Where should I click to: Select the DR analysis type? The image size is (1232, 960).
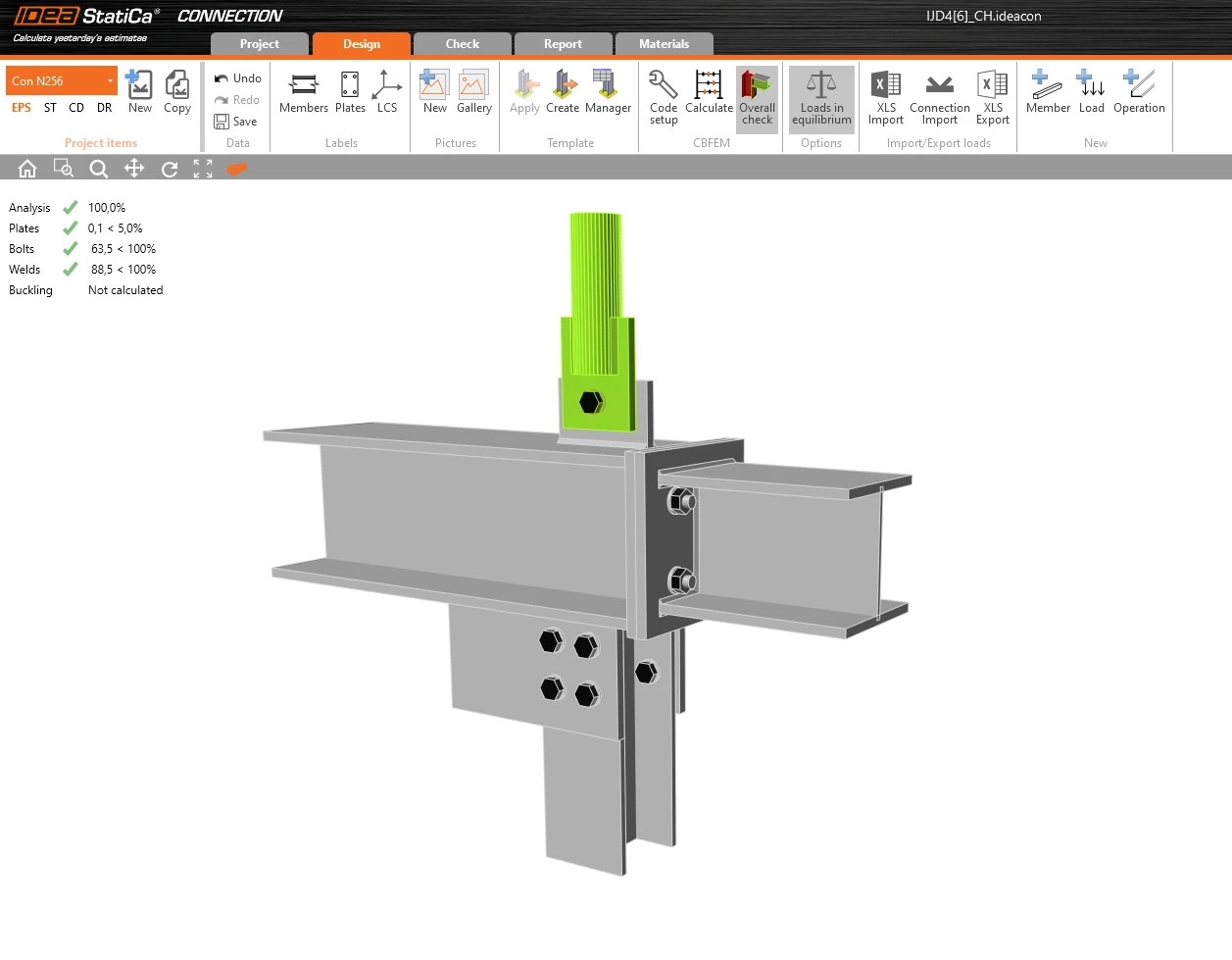pyautogui.click(x=104, y=108)
